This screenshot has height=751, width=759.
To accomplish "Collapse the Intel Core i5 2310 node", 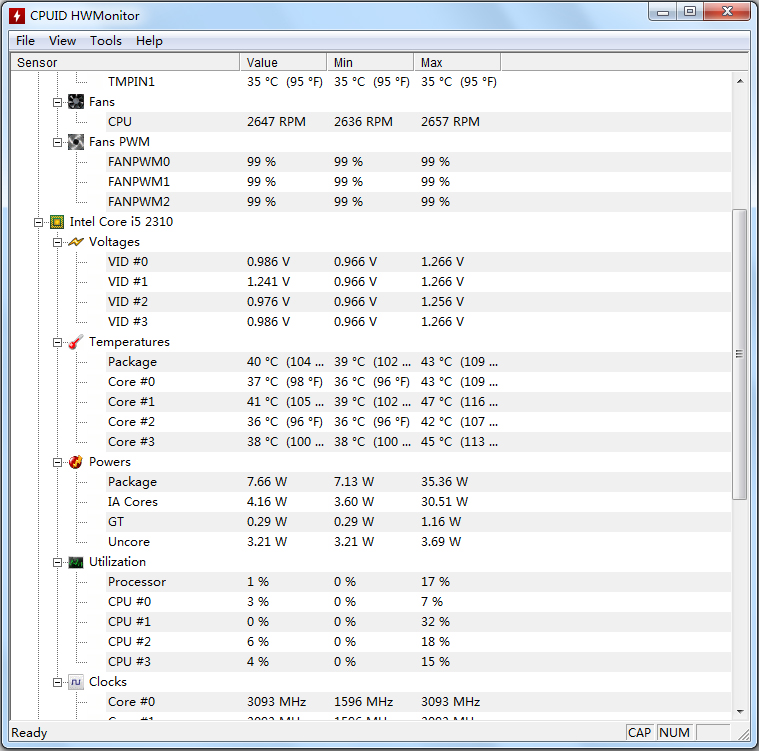I will pyautogui.click(x=39, y=222).
